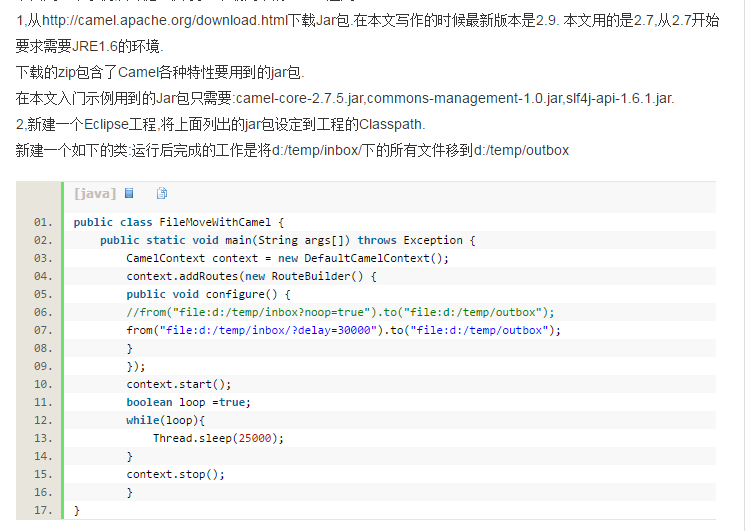Click the [java] language label
Image resolution: width=751 pixels, height=531 pixels.
click(95, 193)
